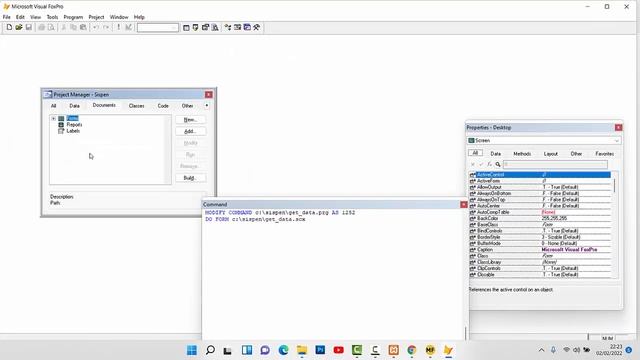Select the AutoCenter property row
The height and width of the screenshot is (360, 640).
540,206
